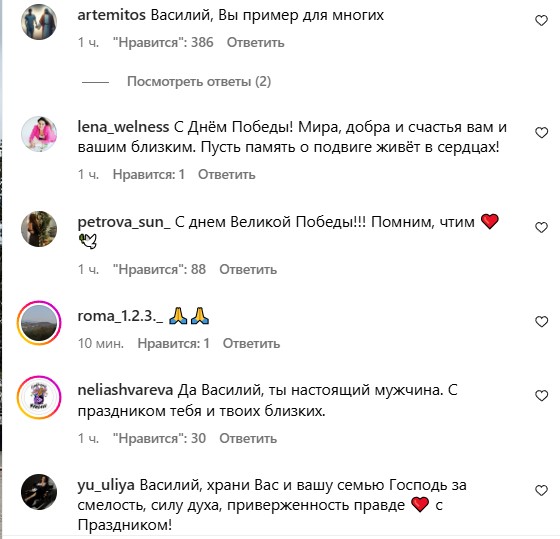Open petrova_sun_ username link
Screen dimensions: 560x539
124,222
